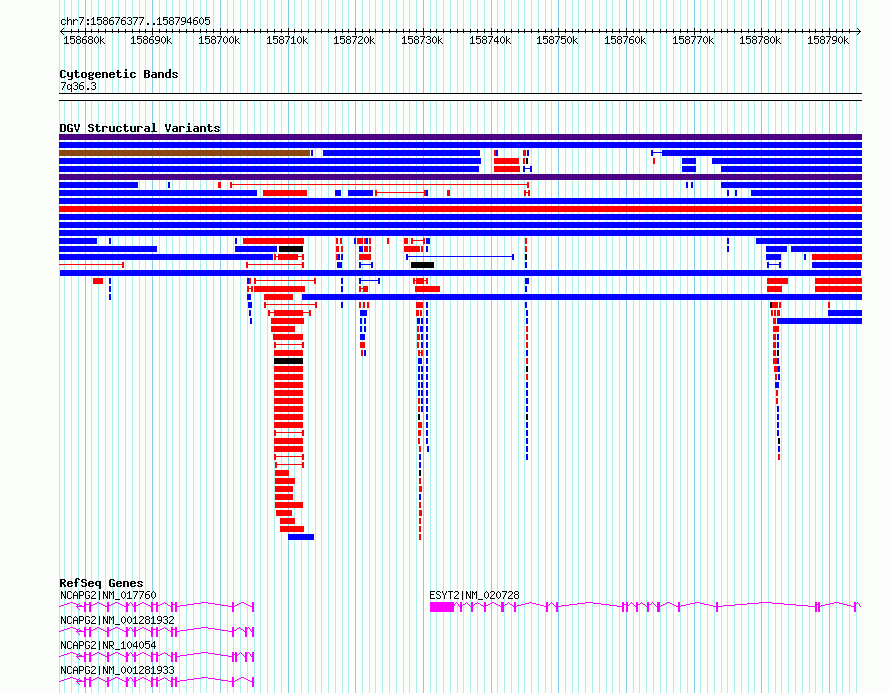Open the DGV Structural Variants track title
890x693 pixels.
pos(140,128)
